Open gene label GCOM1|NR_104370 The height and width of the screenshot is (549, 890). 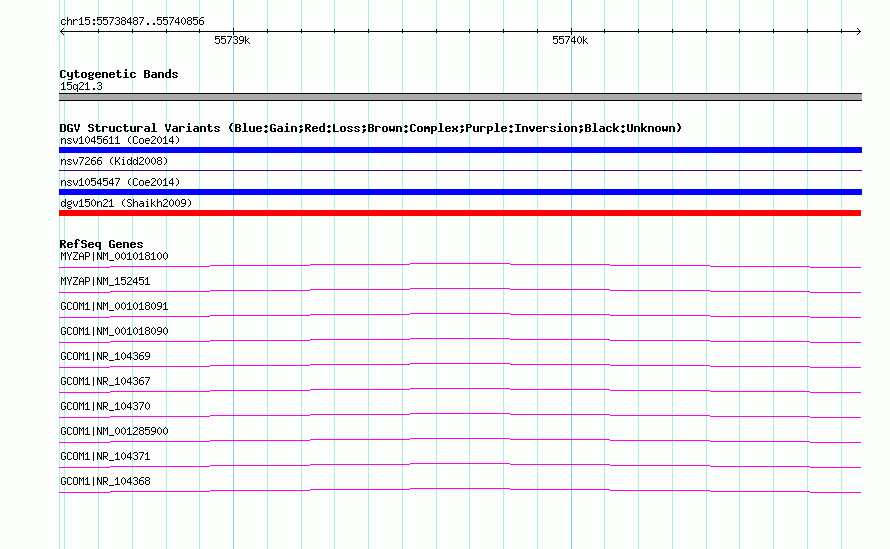(105, 406)
